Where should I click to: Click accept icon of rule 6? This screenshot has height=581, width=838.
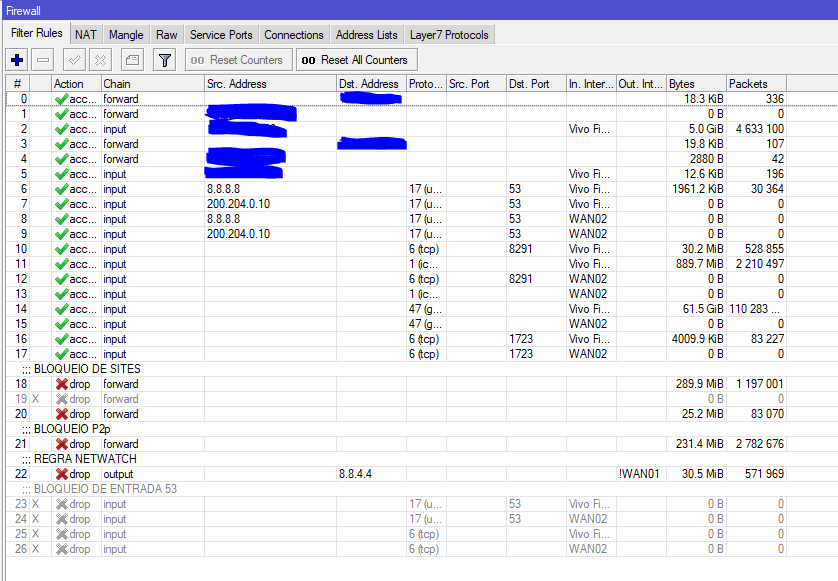[x=61, y=189]
